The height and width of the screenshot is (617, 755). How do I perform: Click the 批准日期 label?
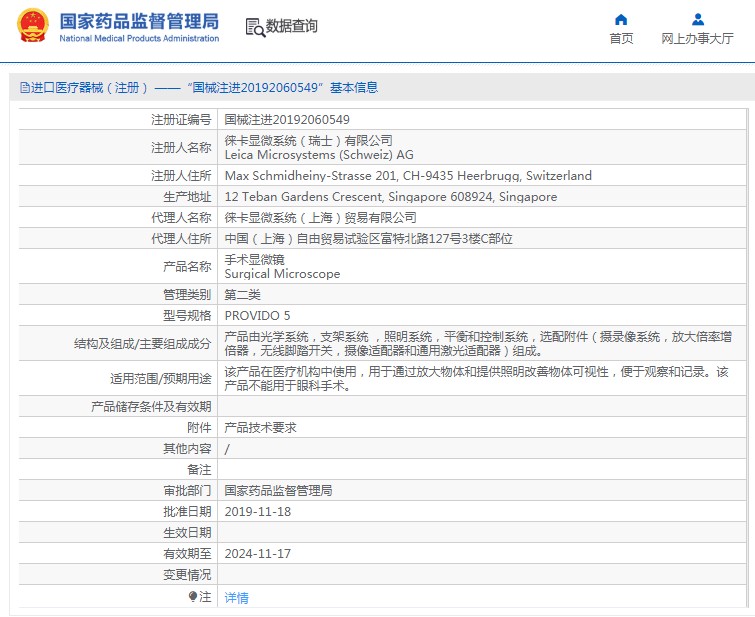coord(187,512)
